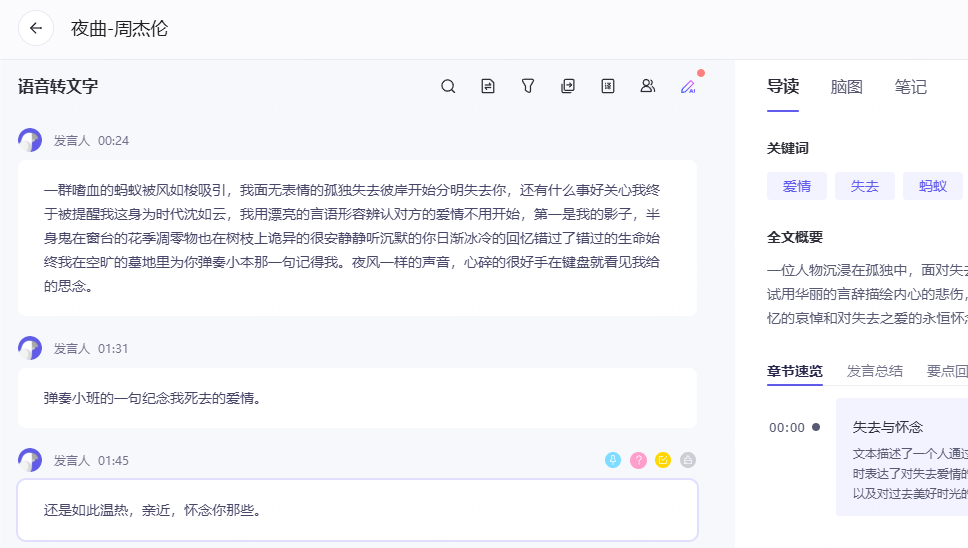968x548 pixels.
Task: Open the funnel filter icon
Action: 528,86
